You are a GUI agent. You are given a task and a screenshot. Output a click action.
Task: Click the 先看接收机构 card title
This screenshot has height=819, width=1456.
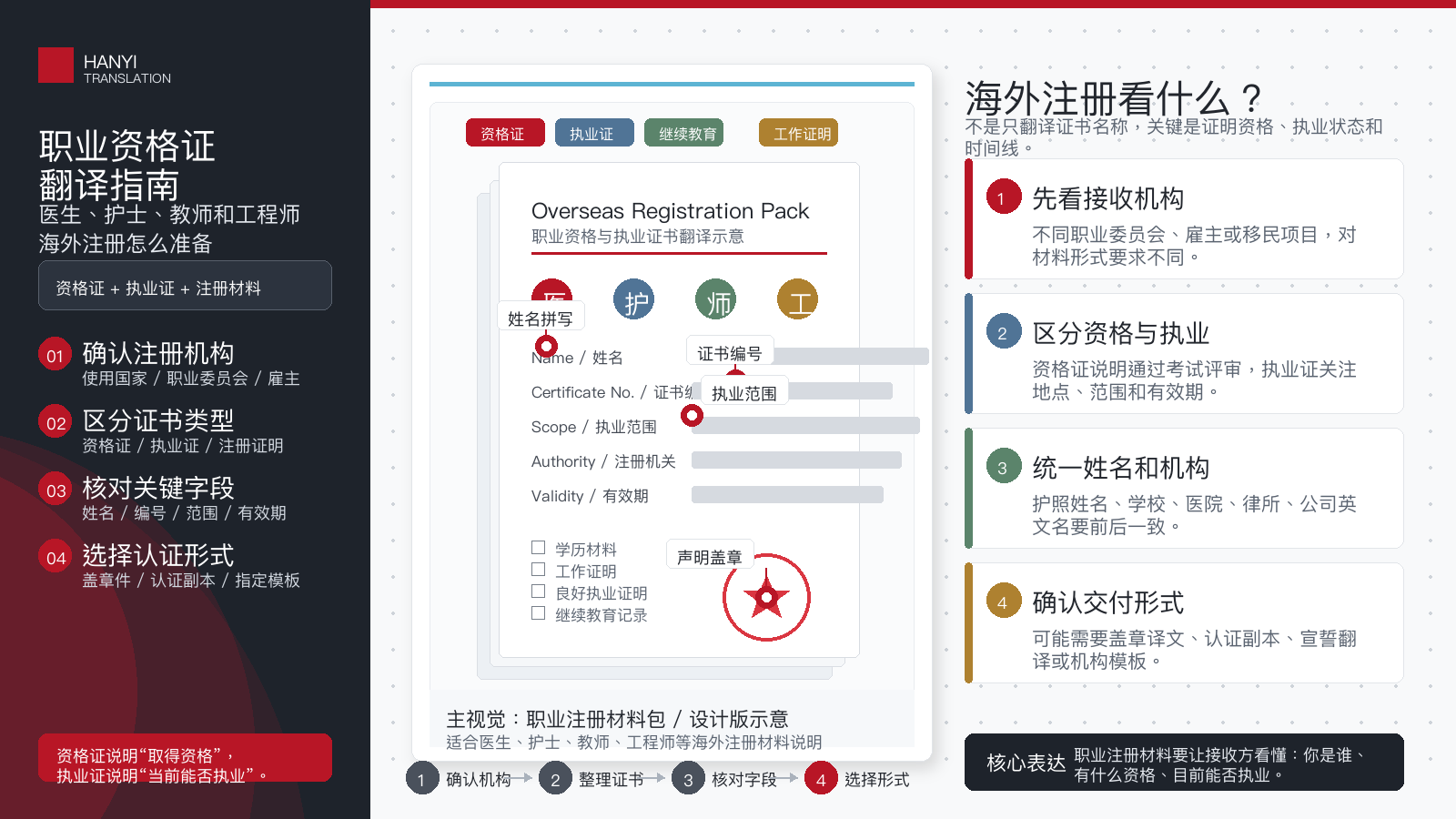tap(1107, 198)
